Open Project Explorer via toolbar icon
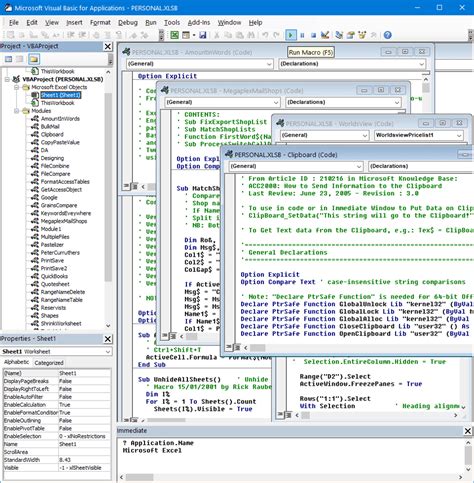The height and width of the screenshot is (483, 474). pos(339,35)
